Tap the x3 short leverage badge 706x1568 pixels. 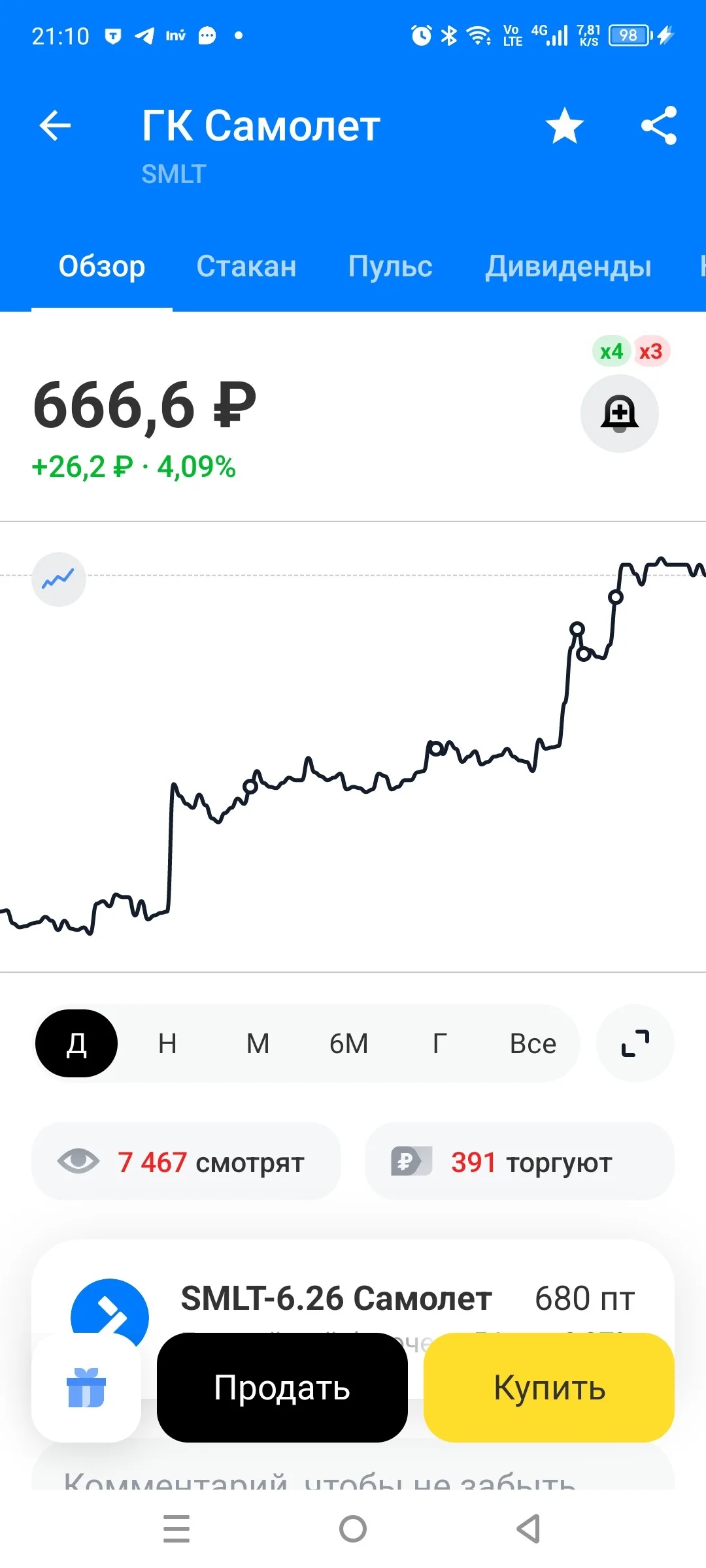pyautogui.click(x=650, y=351)
